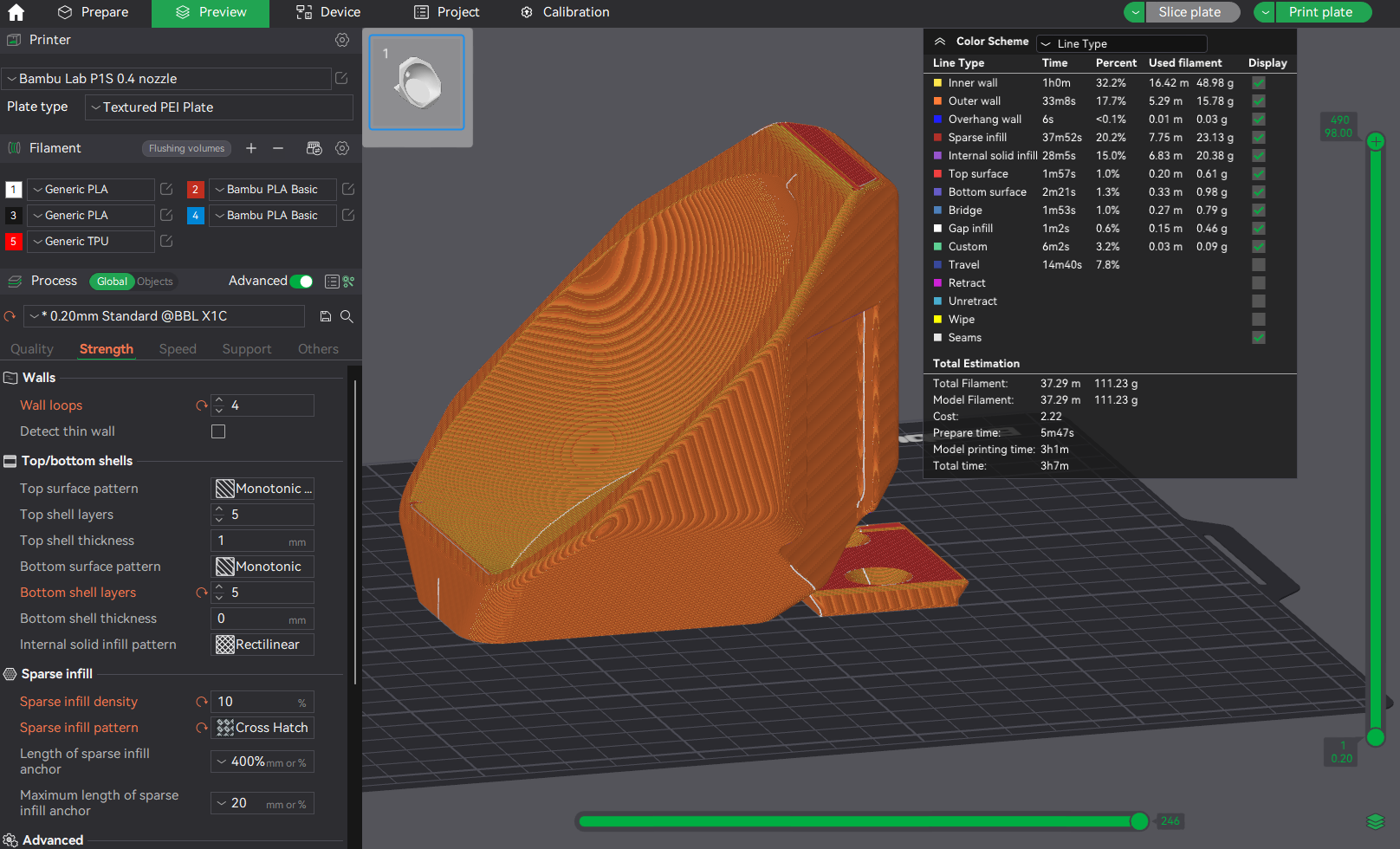
Task: Open the Plate type dropdown
Action: tap(219, 107)
